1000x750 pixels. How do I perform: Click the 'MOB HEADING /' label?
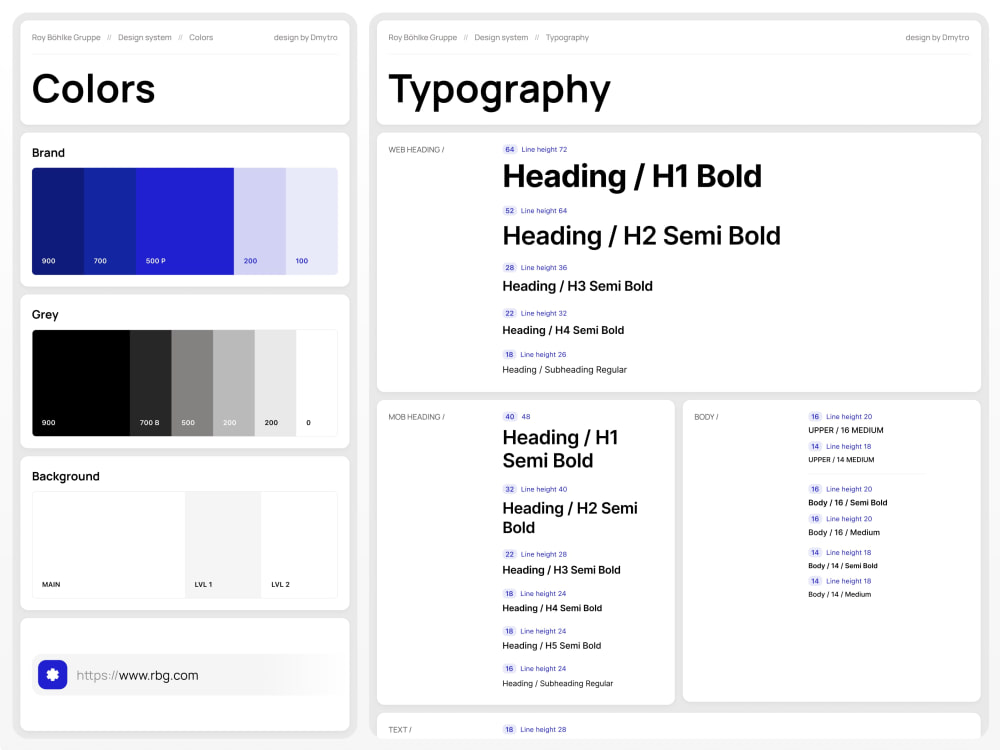click(416, 417)
